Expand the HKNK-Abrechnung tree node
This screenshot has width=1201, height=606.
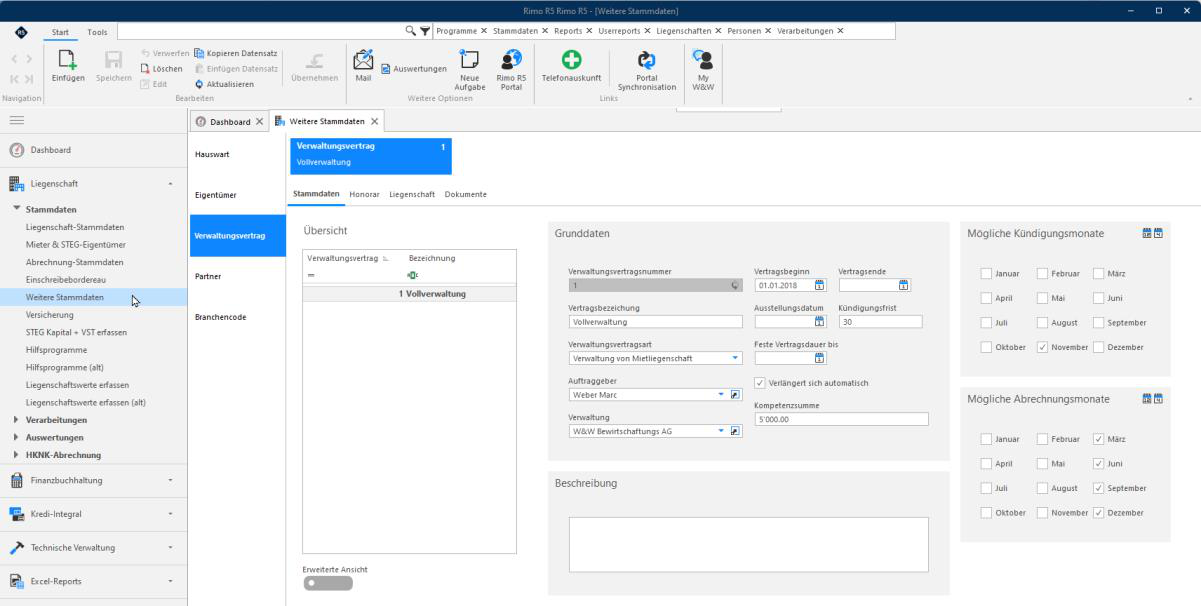17,455
